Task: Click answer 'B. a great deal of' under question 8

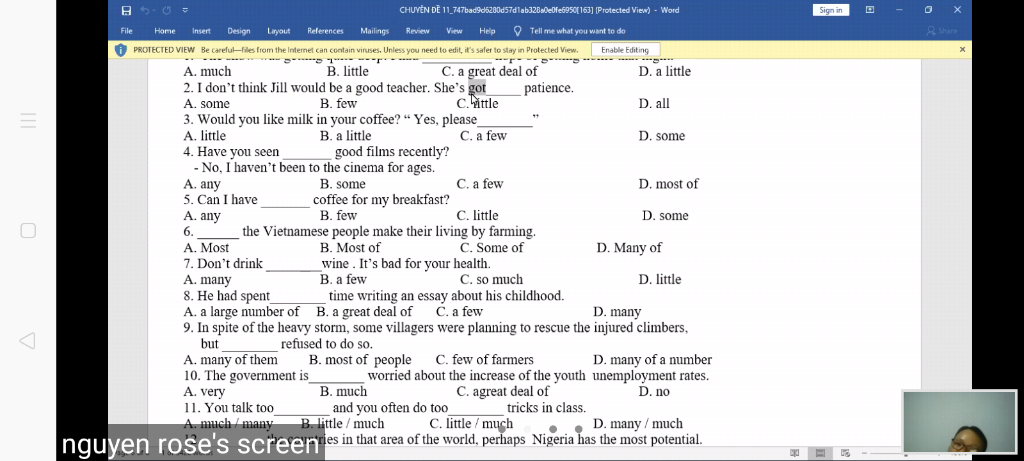Action: click(x=364, y=312)
